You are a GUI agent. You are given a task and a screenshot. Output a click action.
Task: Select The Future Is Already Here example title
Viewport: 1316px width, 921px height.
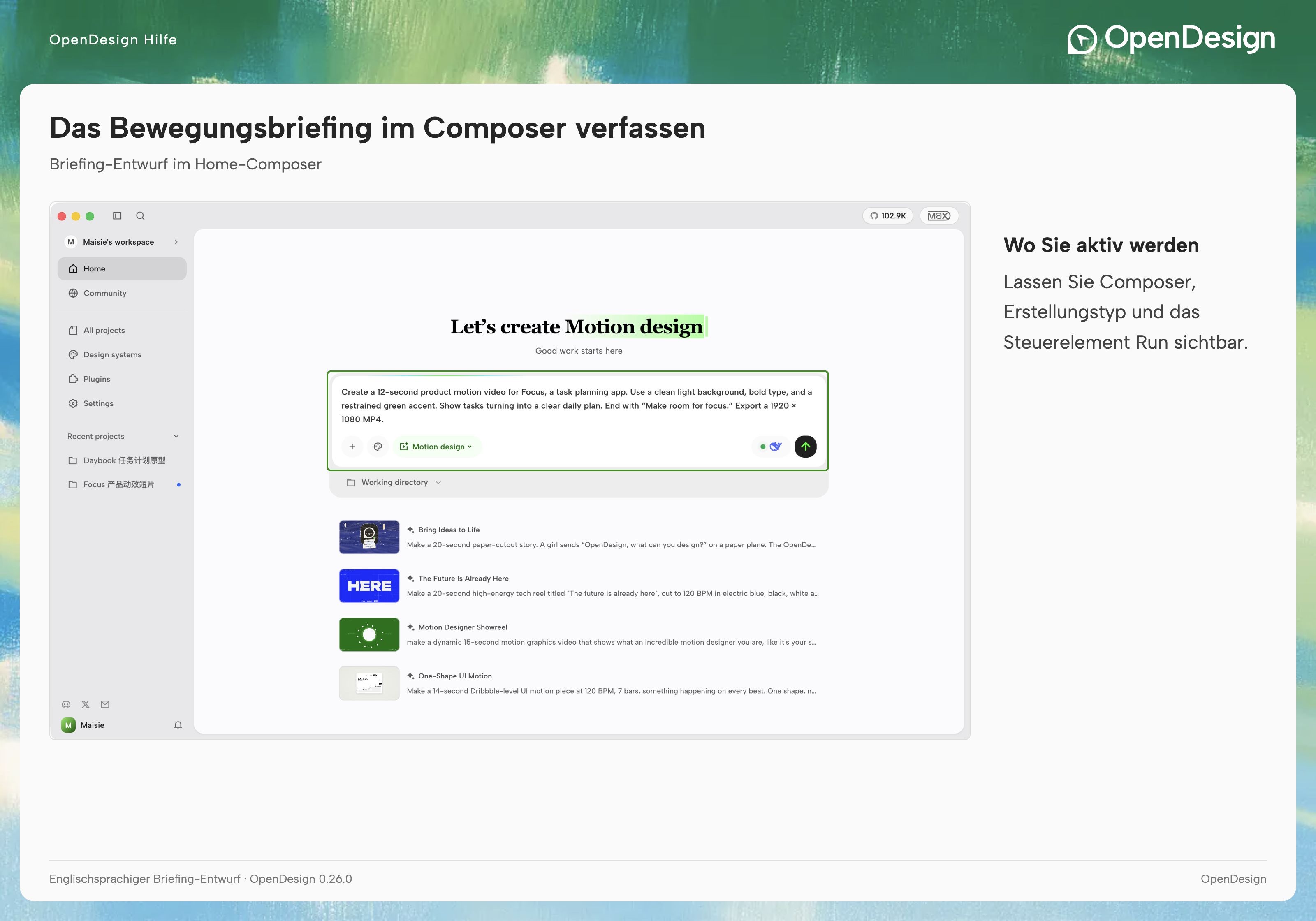click(x=463, y=578)
